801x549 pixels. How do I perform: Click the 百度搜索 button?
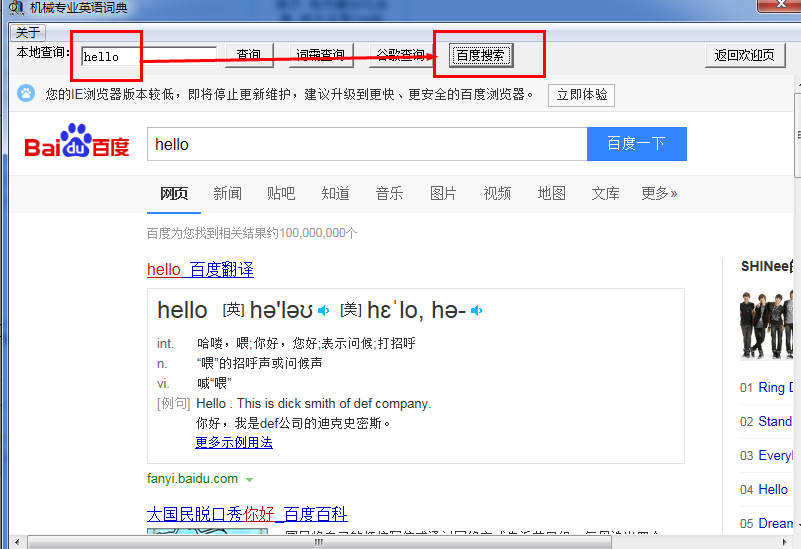(x=480, y=55)
